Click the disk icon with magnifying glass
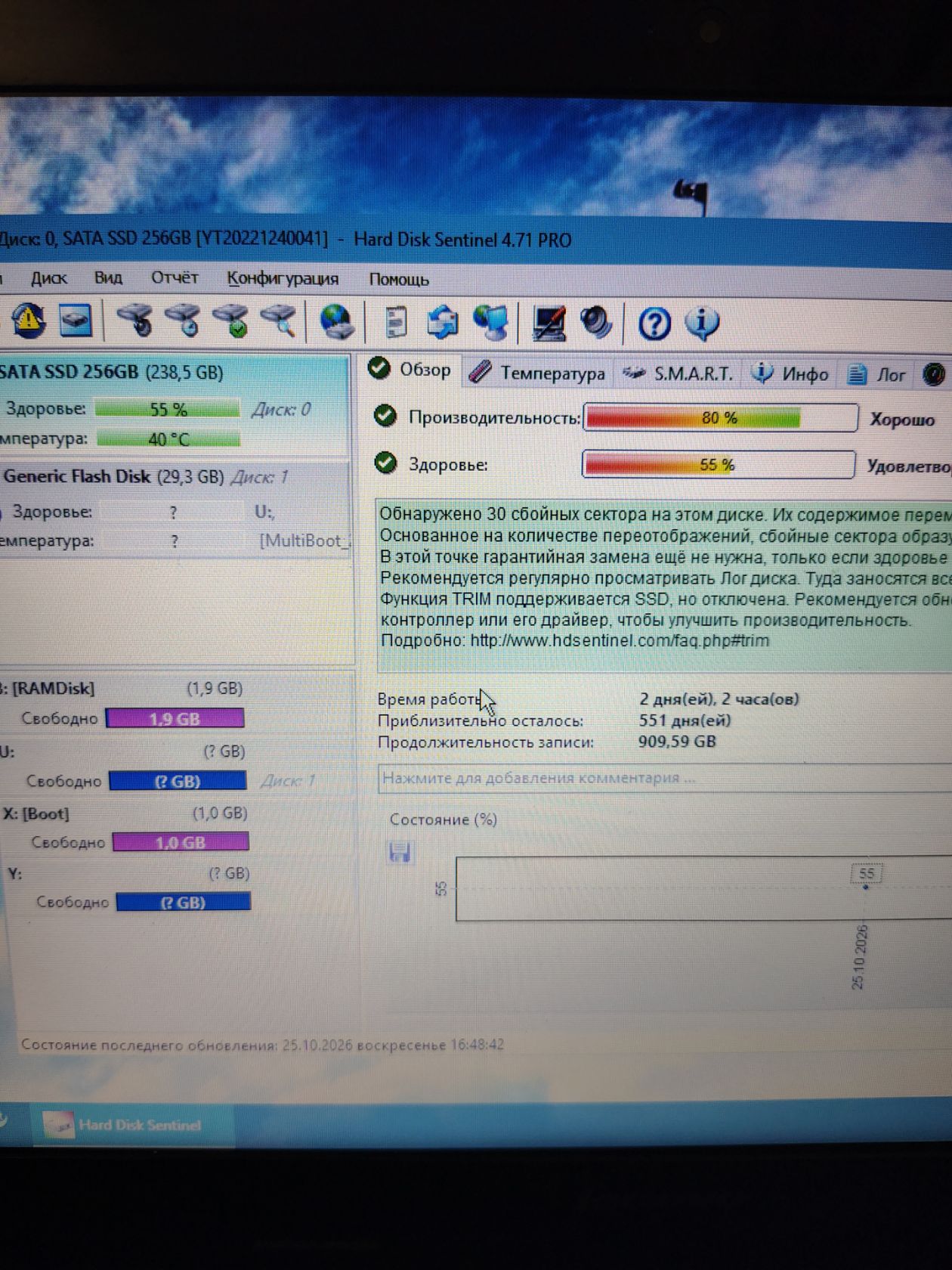Viewport: 952px width, 1270px height. [278, 321]
